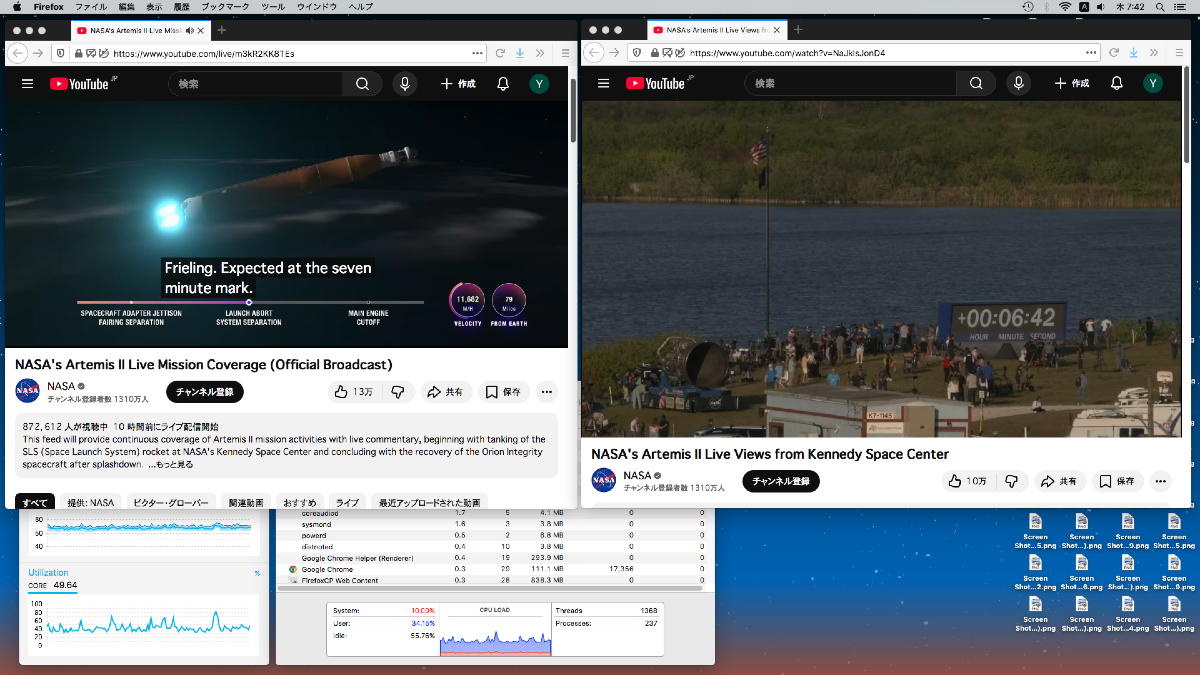Open Firefox hamburger menu in left window
The image size is (1200, 675).
point(565,53)
